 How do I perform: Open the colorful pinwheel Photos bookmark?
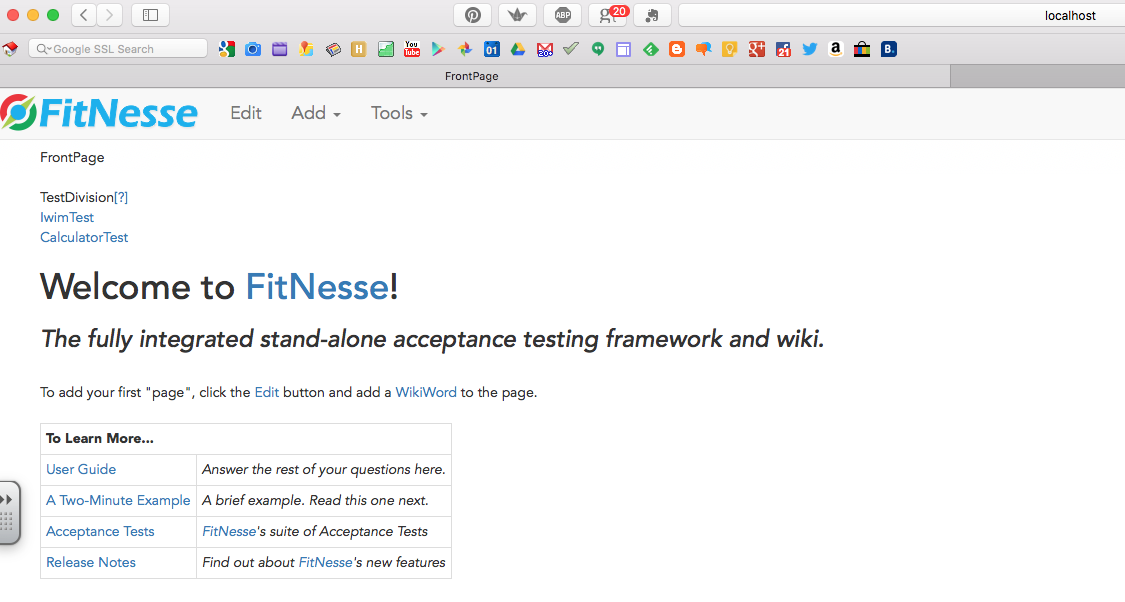tap(465, 49)
